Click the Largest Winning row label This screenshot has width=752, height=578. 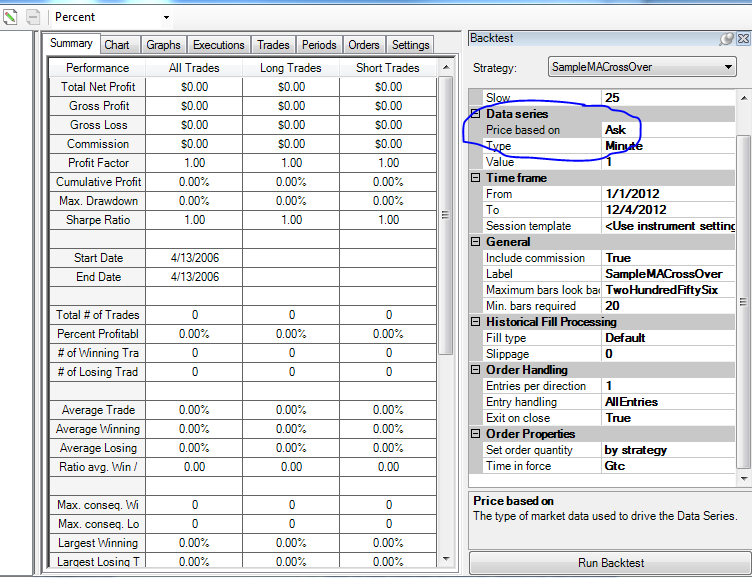click(98, 543)
